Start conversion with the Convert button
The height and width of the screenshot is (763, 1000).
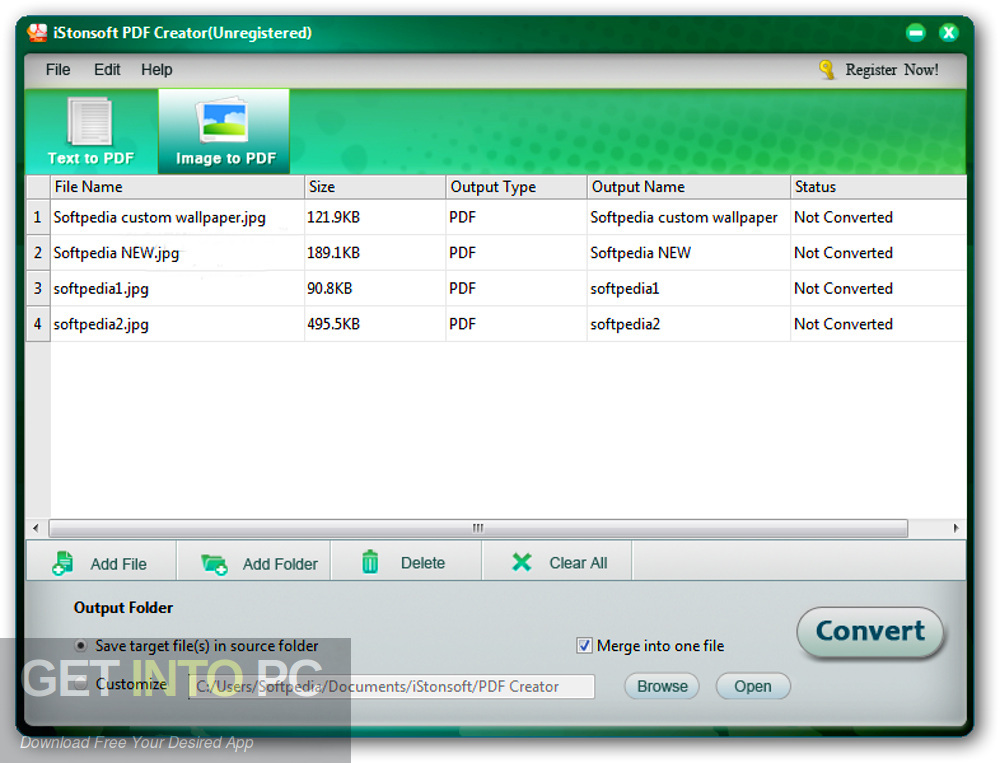coord(871,632)
